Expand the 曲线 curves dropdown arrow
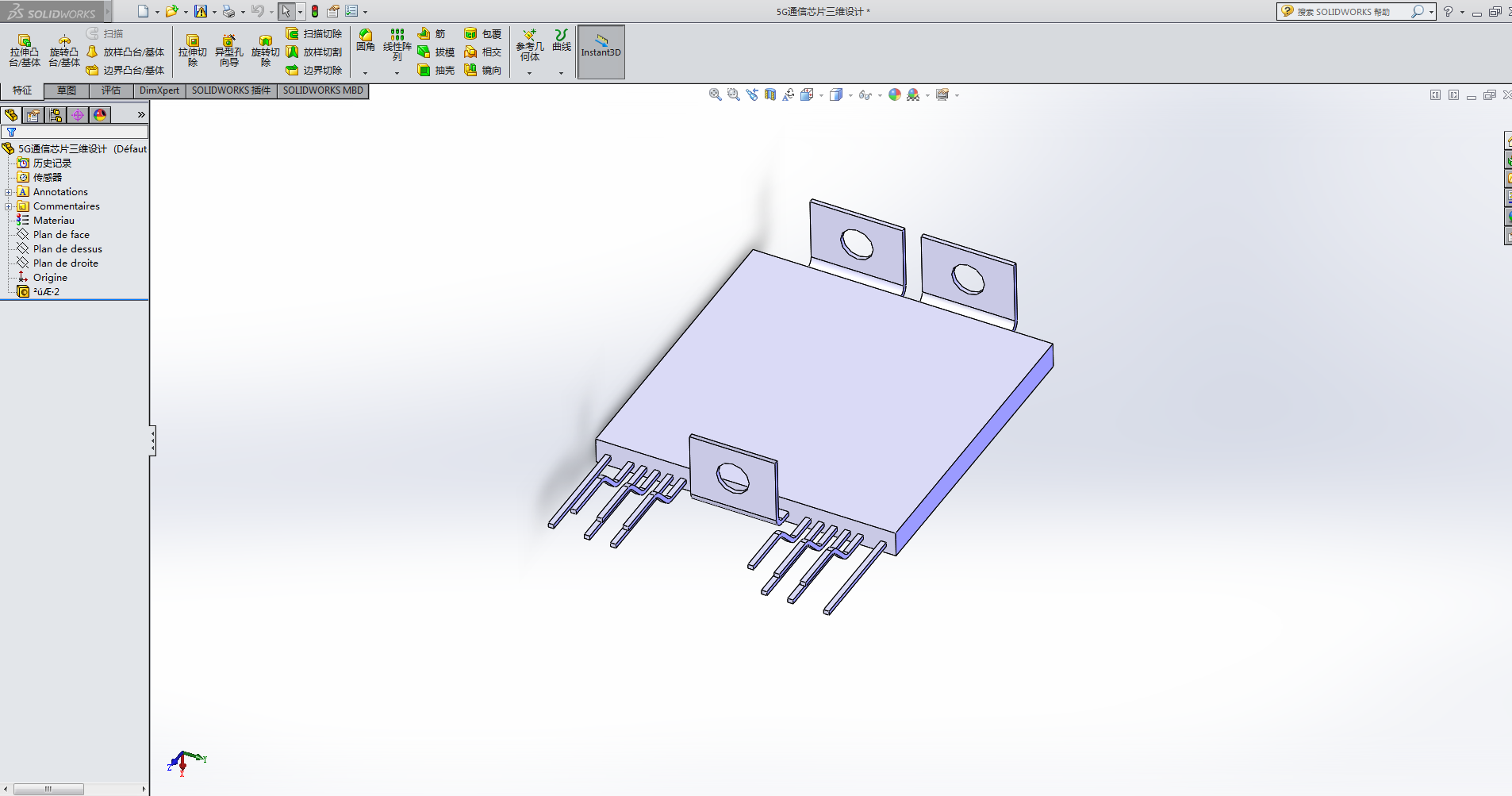Image resolution: width=1512 pixels, height=796 pixels. pos(562,73)
